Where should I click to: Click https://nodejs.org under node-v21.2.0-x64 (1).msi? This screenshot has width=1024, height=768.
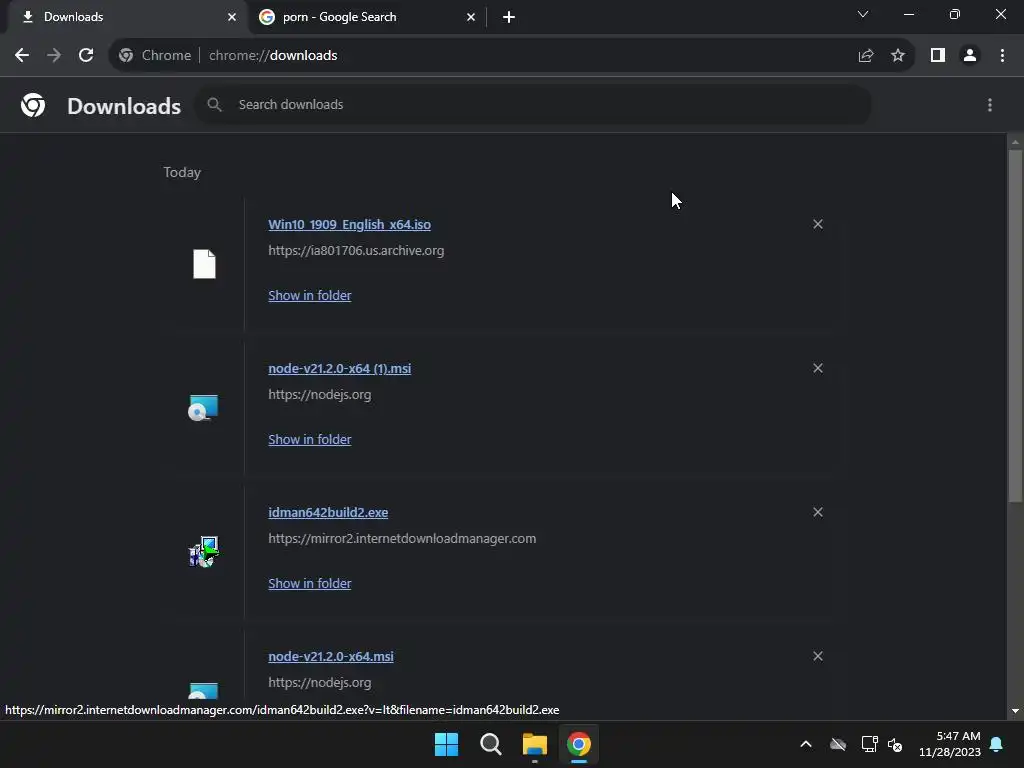point(319,394)
